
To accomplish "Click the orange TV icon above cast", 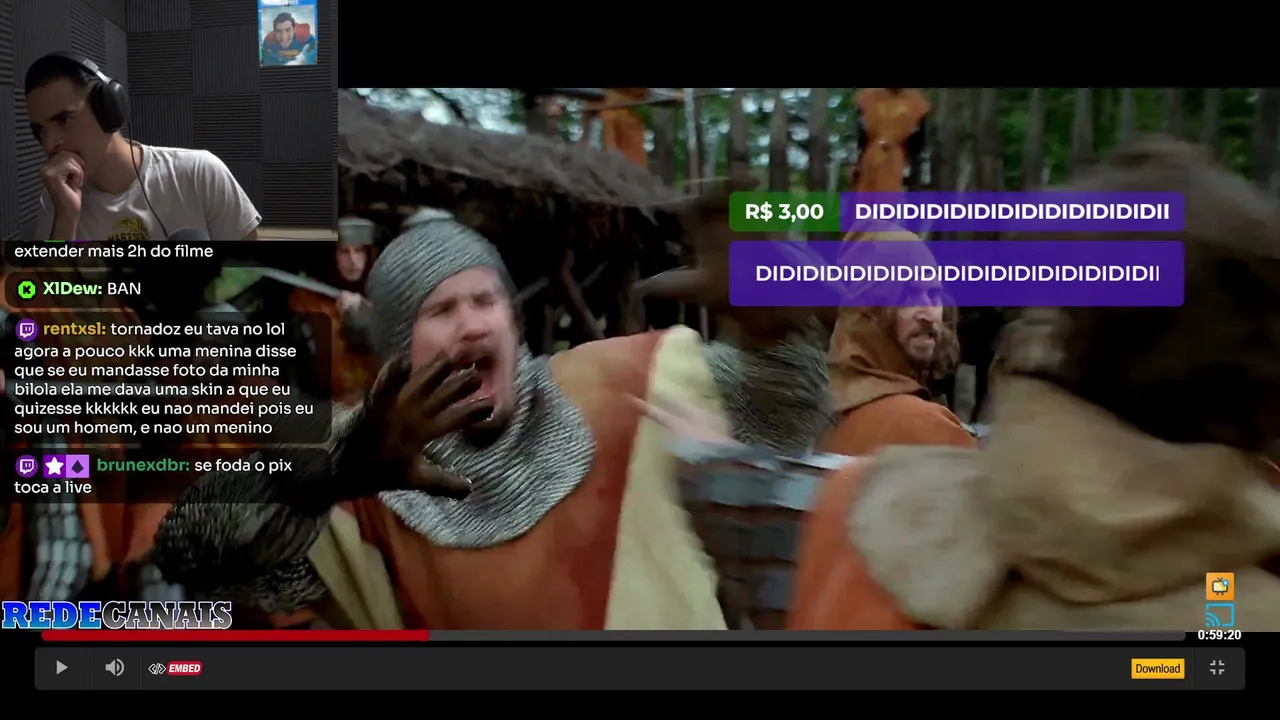I will [x=1220, y=586].
